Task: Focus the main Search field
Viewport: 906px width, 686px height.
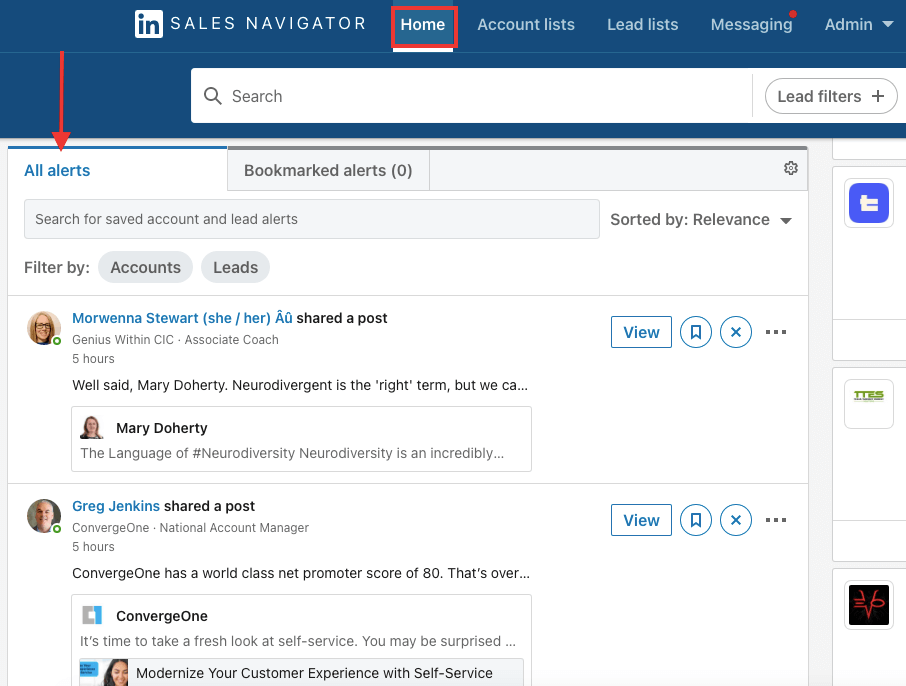Action: click(471, 96)
